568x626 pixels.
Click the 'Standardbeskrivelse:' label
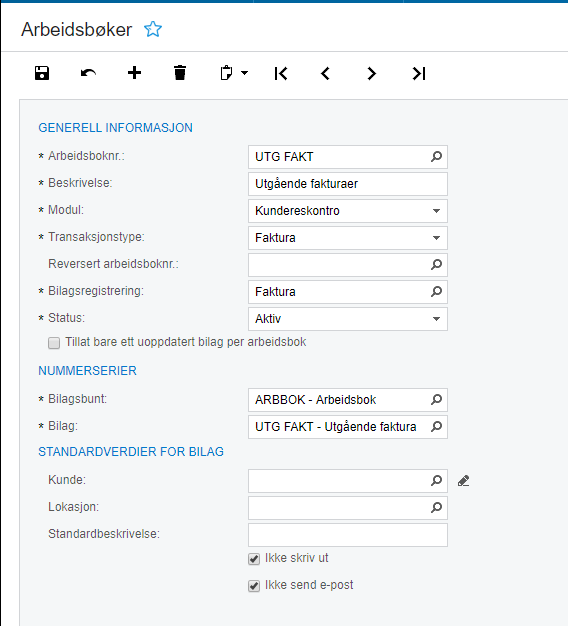click(104, 534)
